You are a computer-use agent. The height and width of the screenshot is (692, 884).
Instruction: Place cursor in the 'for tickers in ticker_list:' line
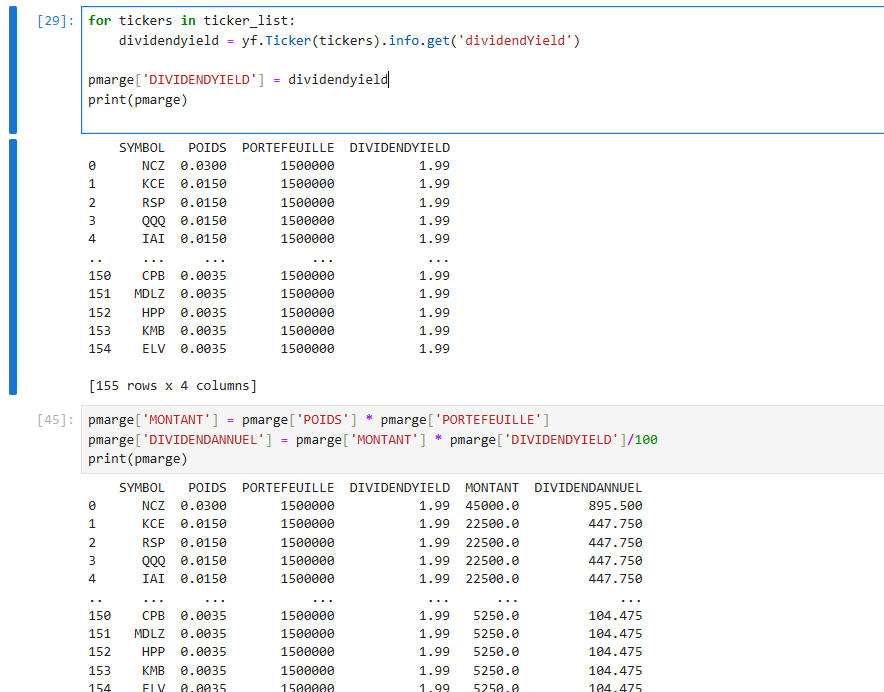pos(192,21)
